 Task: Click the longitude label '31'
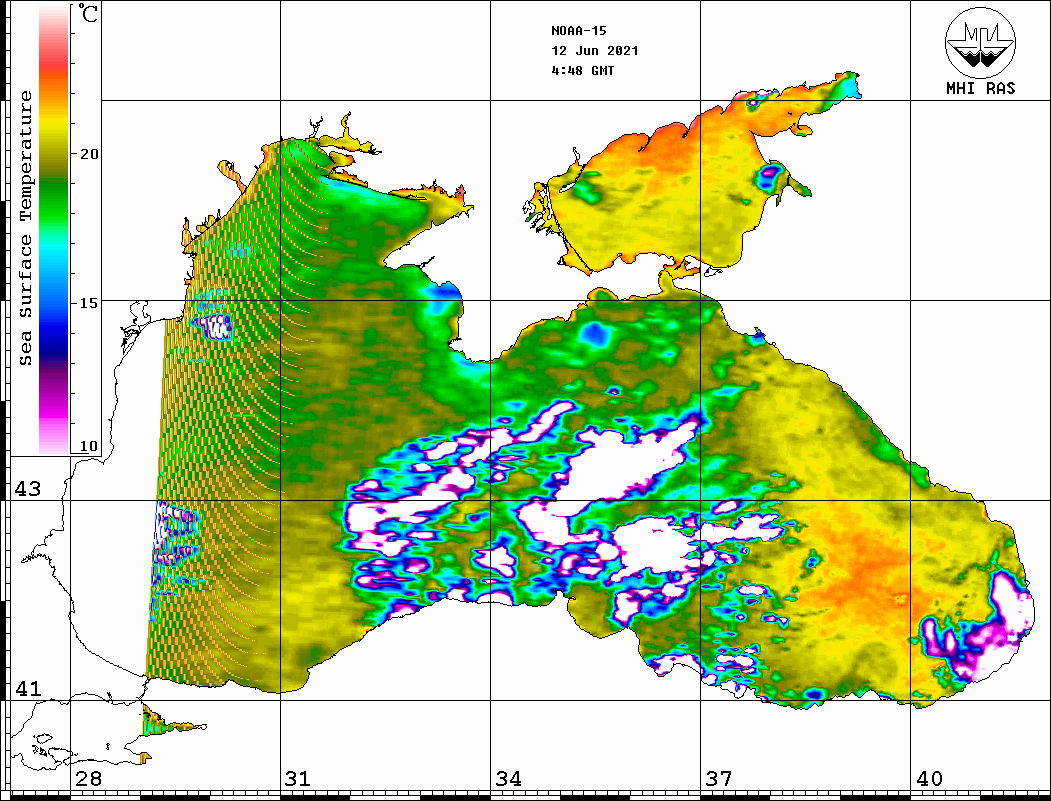[x=298, y=779]
